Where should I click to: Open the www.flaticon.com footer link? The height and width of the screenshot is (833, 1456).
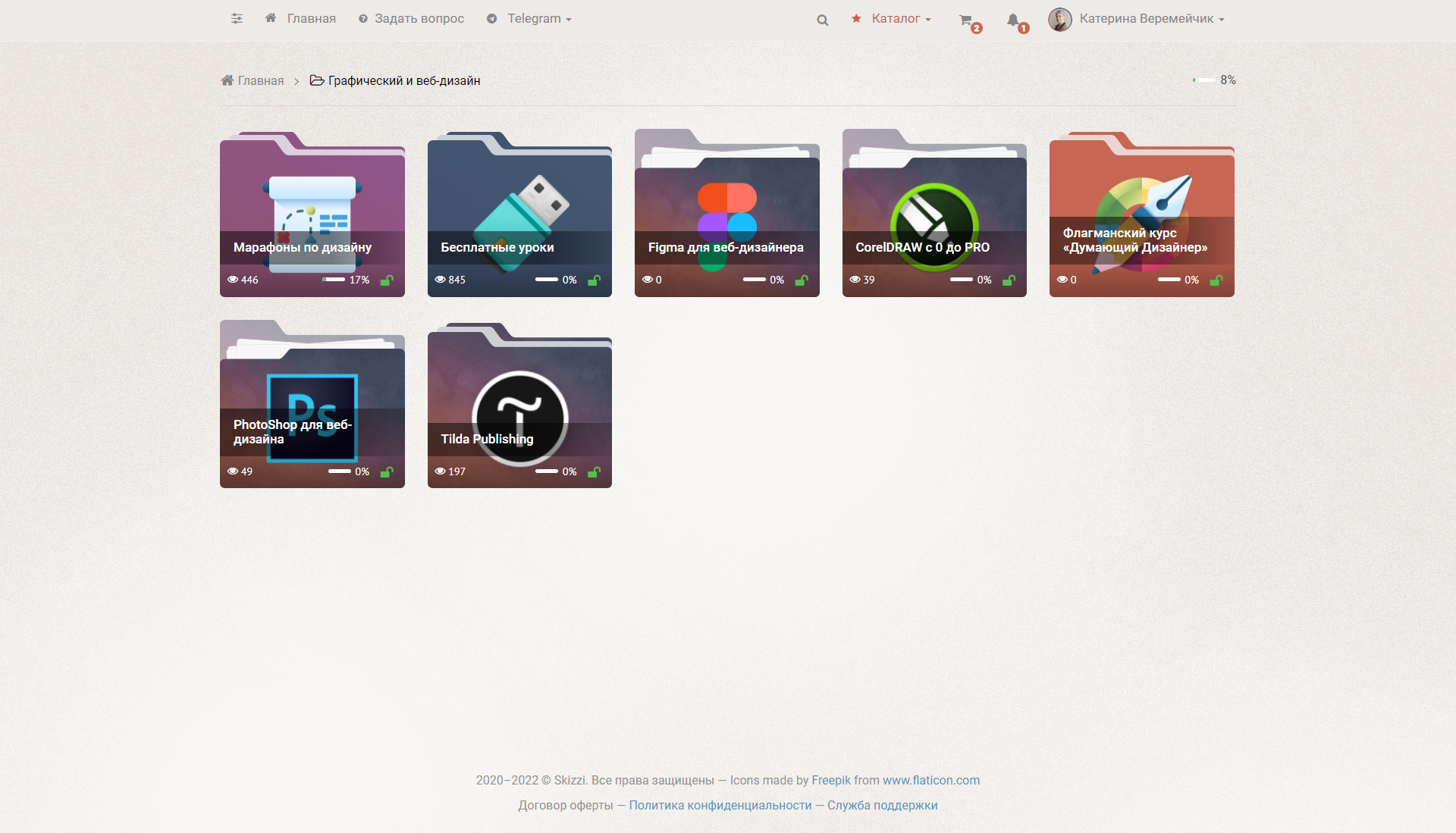point(931,781)
